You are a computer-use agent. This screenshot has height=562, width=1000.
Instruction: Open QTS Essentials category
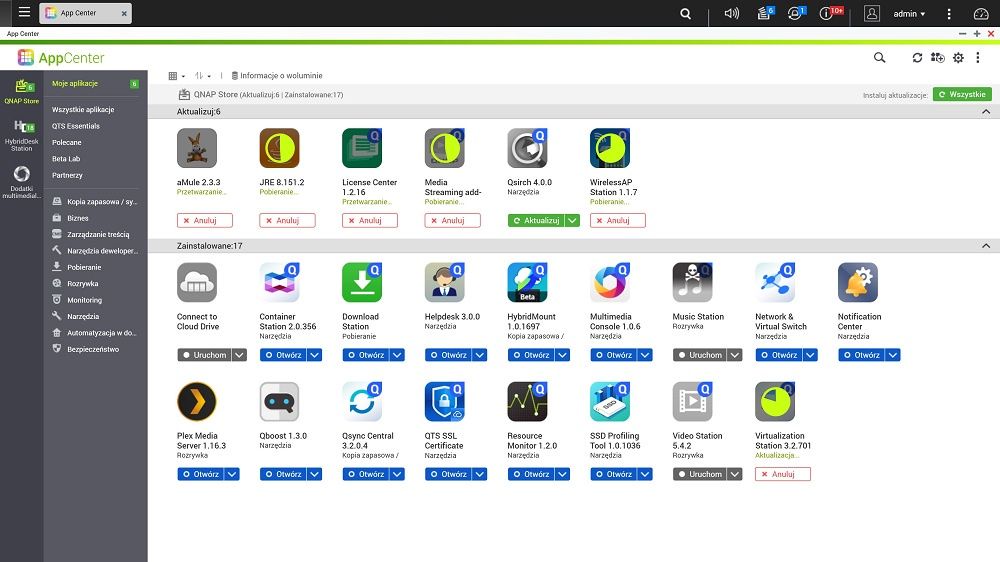(76, 126)
